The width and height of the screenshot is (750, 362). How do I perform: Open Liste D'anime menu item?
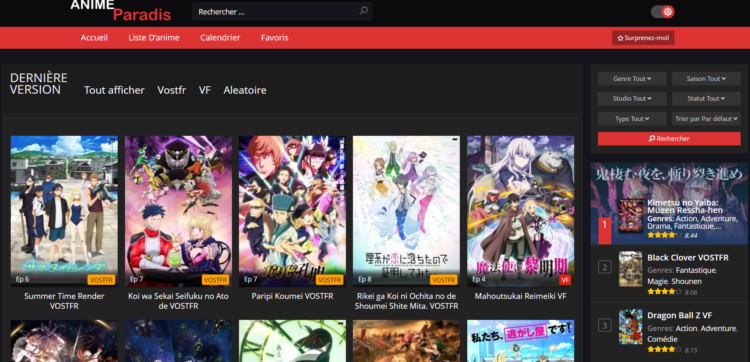(x=154, y=38)
